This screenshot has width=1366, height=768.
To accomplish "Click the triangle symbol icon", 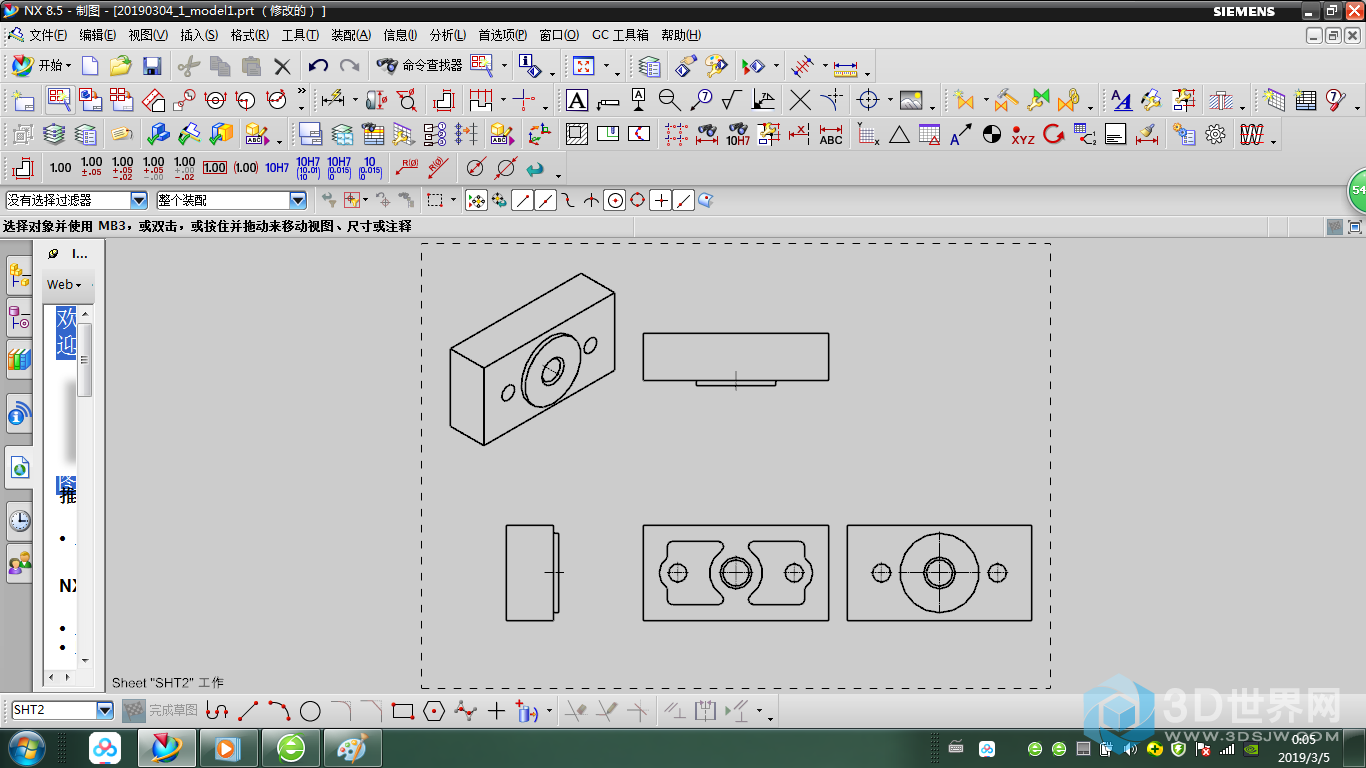I will [899, 134].
